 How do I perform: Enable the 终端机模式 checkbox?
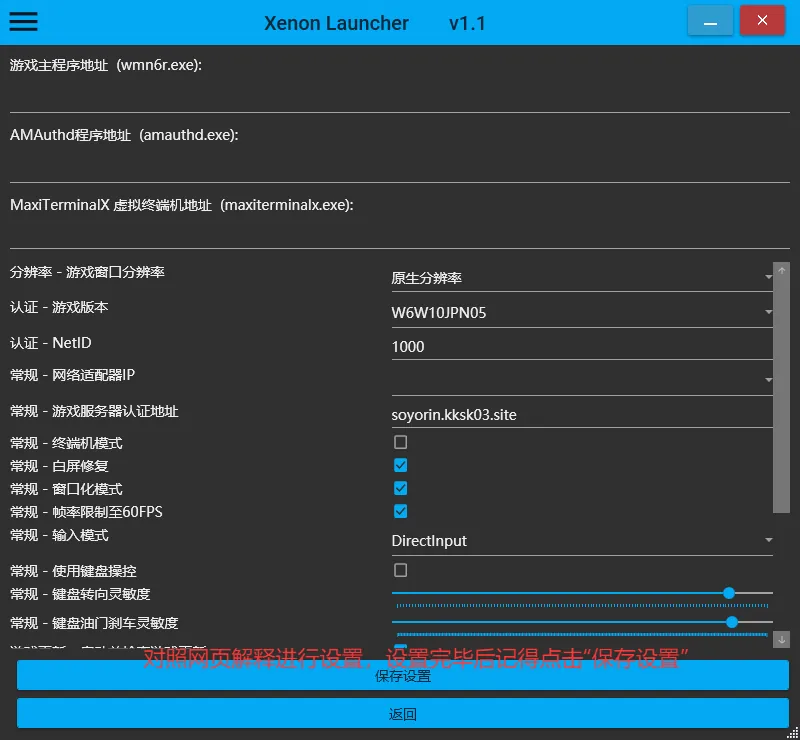click(400, 442)
